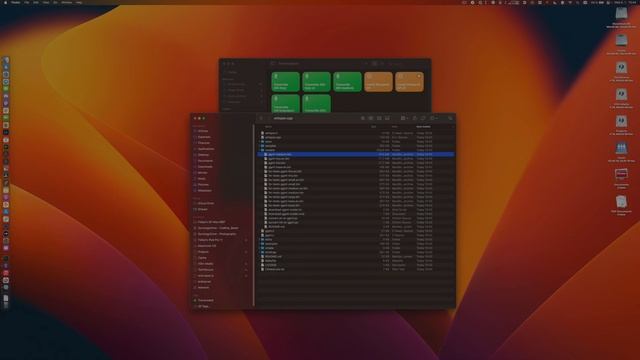Open iCloud Drive in the Finder sidebar
The width and height of the screenshot is (640, 360).
(x=205, y=203)
